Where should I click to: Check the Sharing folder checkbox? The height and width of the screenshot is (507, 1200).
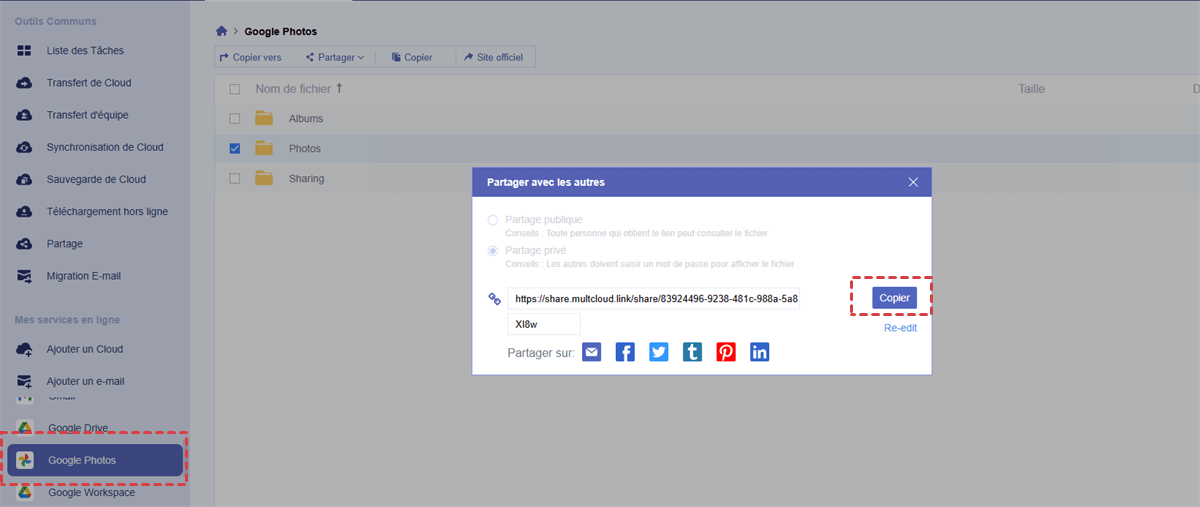tap(235, 179)
